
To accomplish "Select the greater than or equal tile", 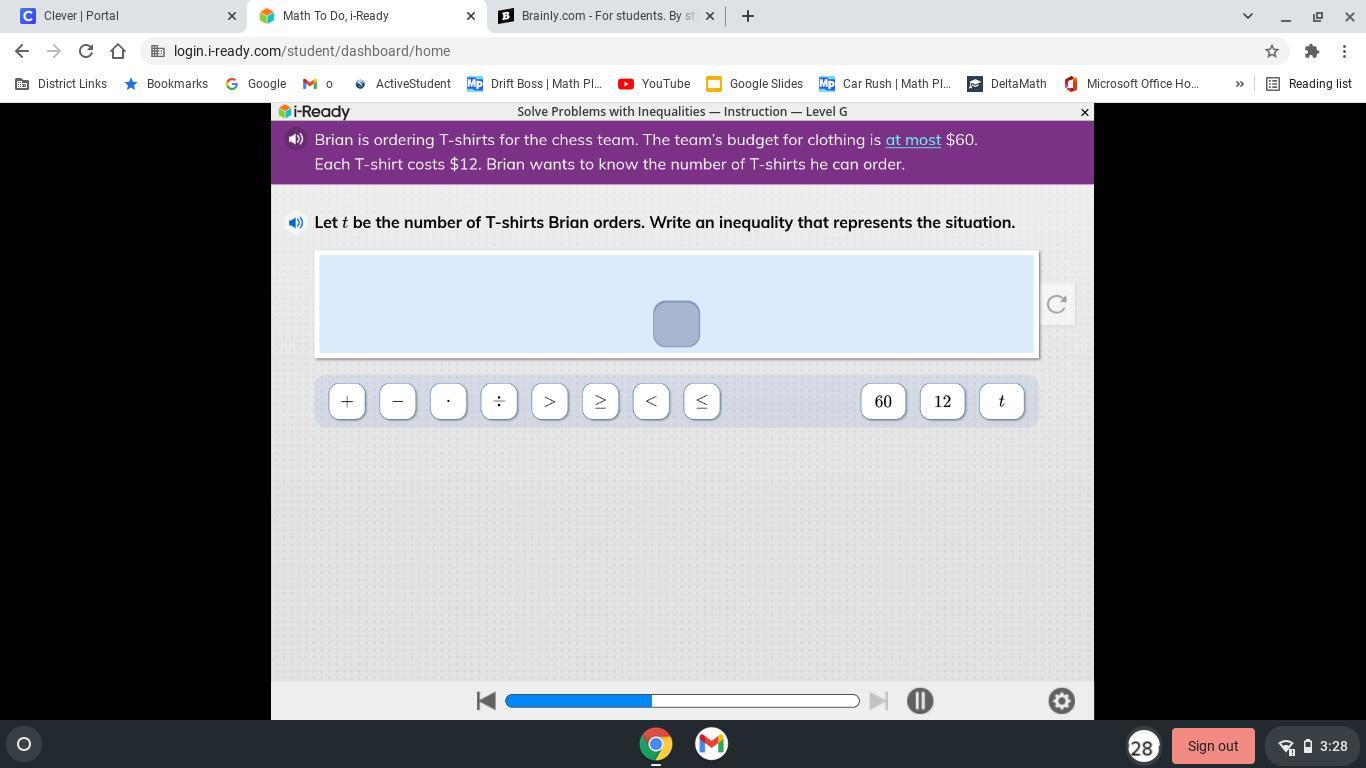I will (x=600, y=401).
